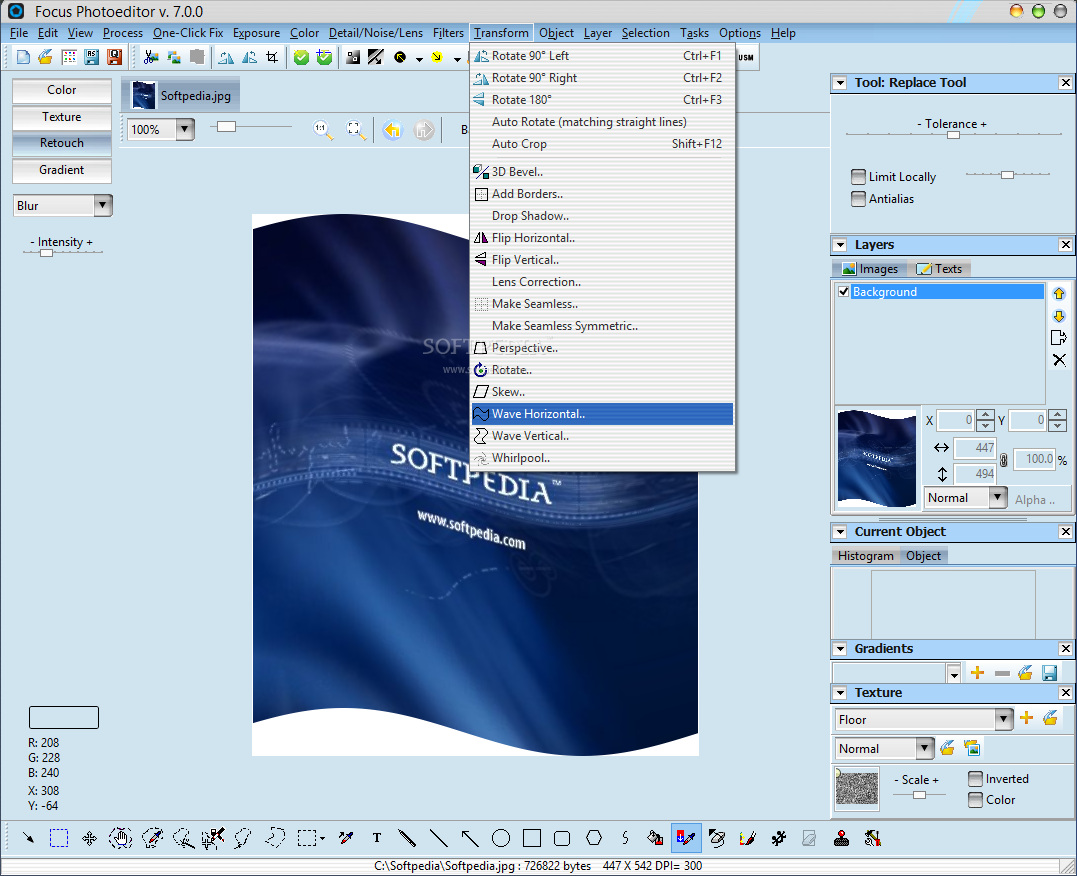Toggle Background layer visibility checkbox

843,291
